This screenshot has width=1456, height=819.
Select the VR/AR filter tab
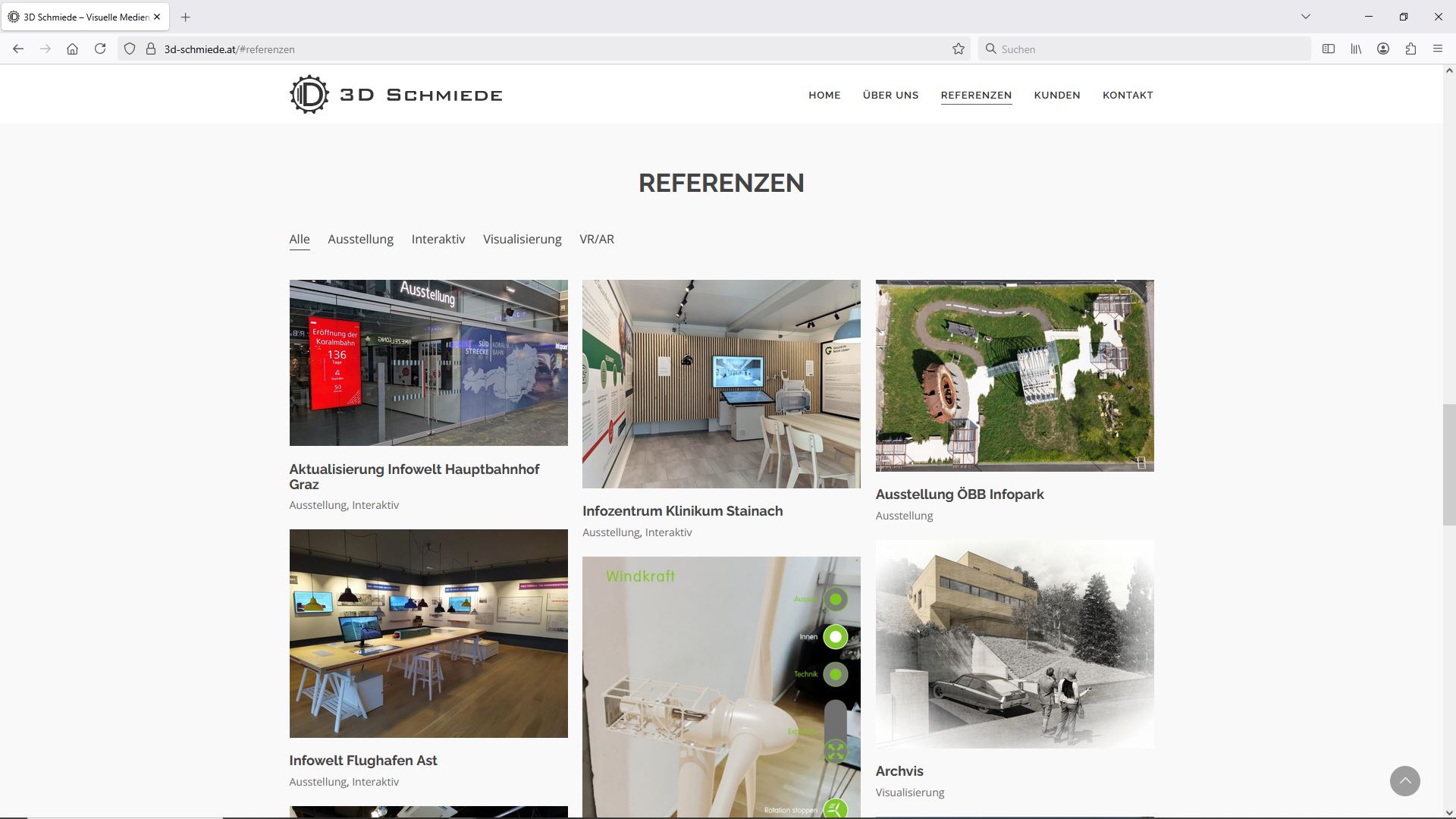coord(597,240)
